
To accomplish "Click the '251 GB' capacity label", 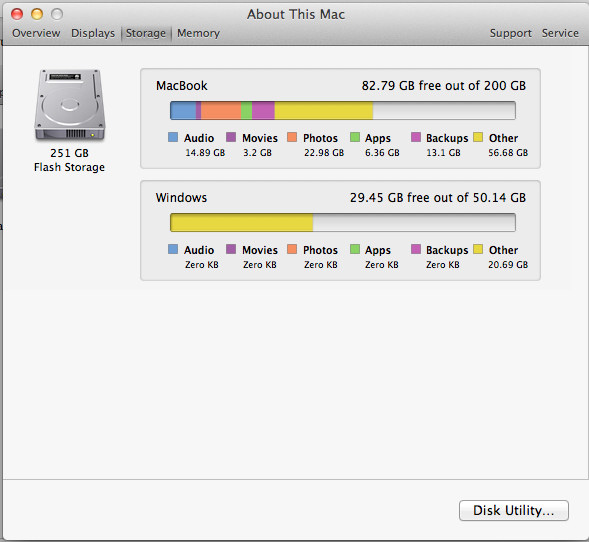I will click(69, 153).
